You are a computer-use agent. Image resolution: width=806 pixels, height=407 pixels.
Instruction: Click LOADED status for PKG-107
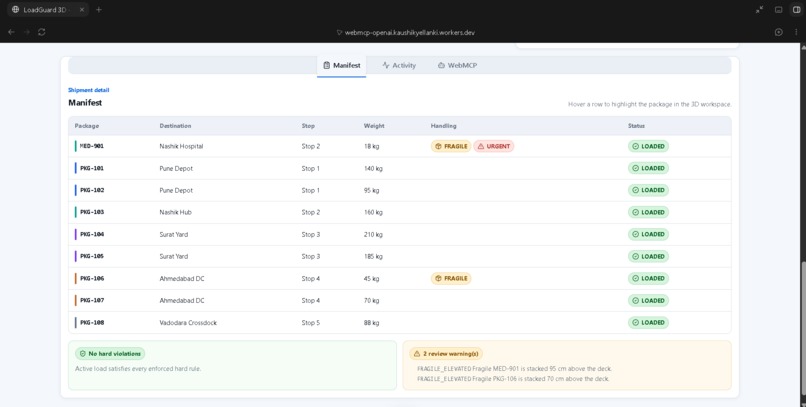[x=648, y=301]
